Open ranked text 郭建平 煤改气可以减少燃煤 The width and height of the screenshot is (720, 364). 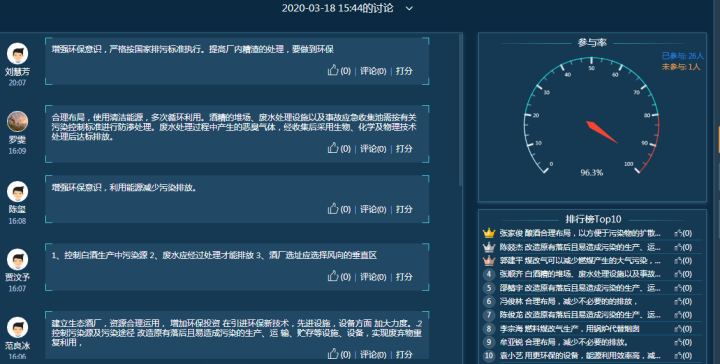coord(580,260)
